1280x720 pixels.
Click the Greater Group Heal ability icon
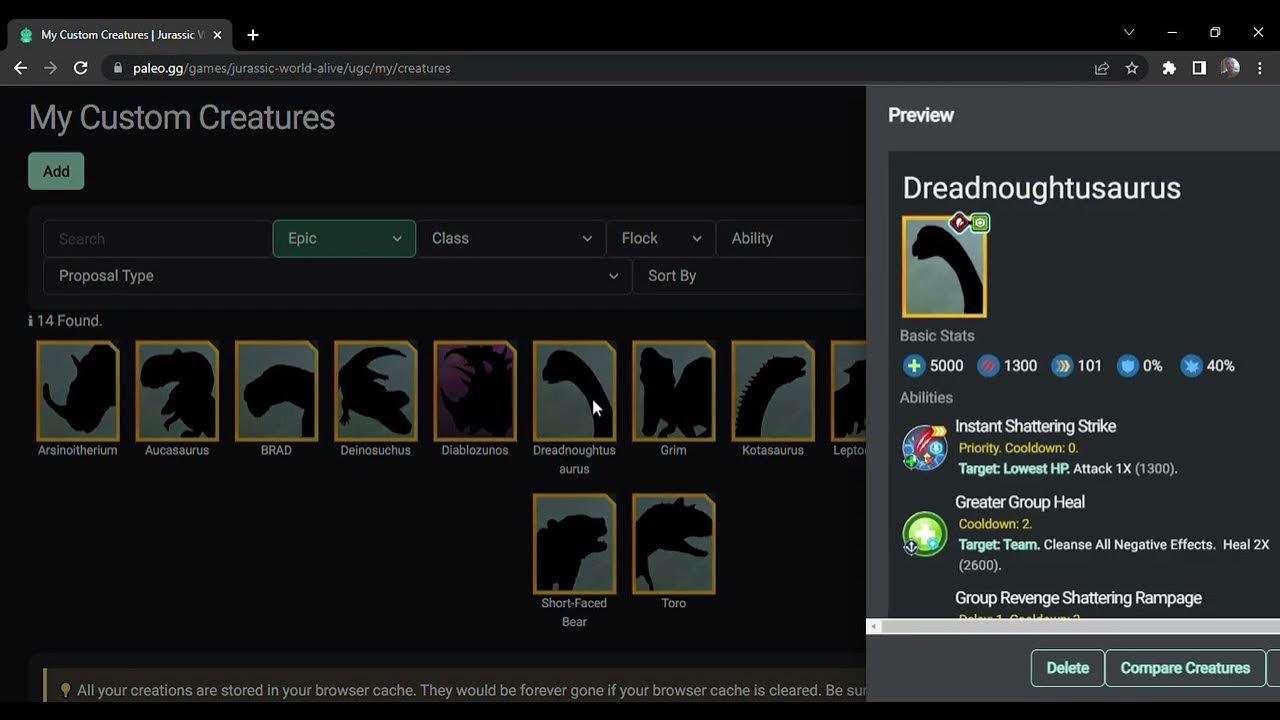click(924, 534)
